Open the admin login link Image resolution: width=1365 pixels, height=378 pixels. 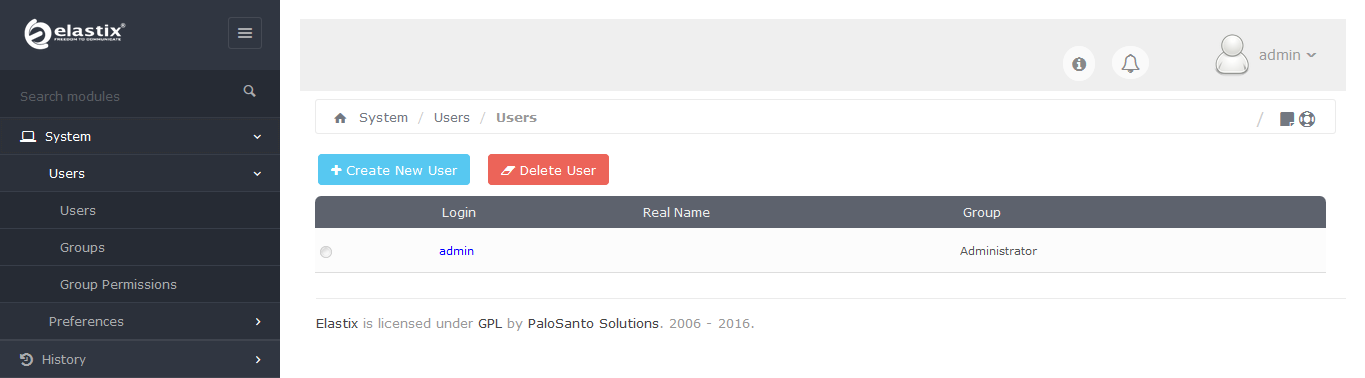click(456, 251)
